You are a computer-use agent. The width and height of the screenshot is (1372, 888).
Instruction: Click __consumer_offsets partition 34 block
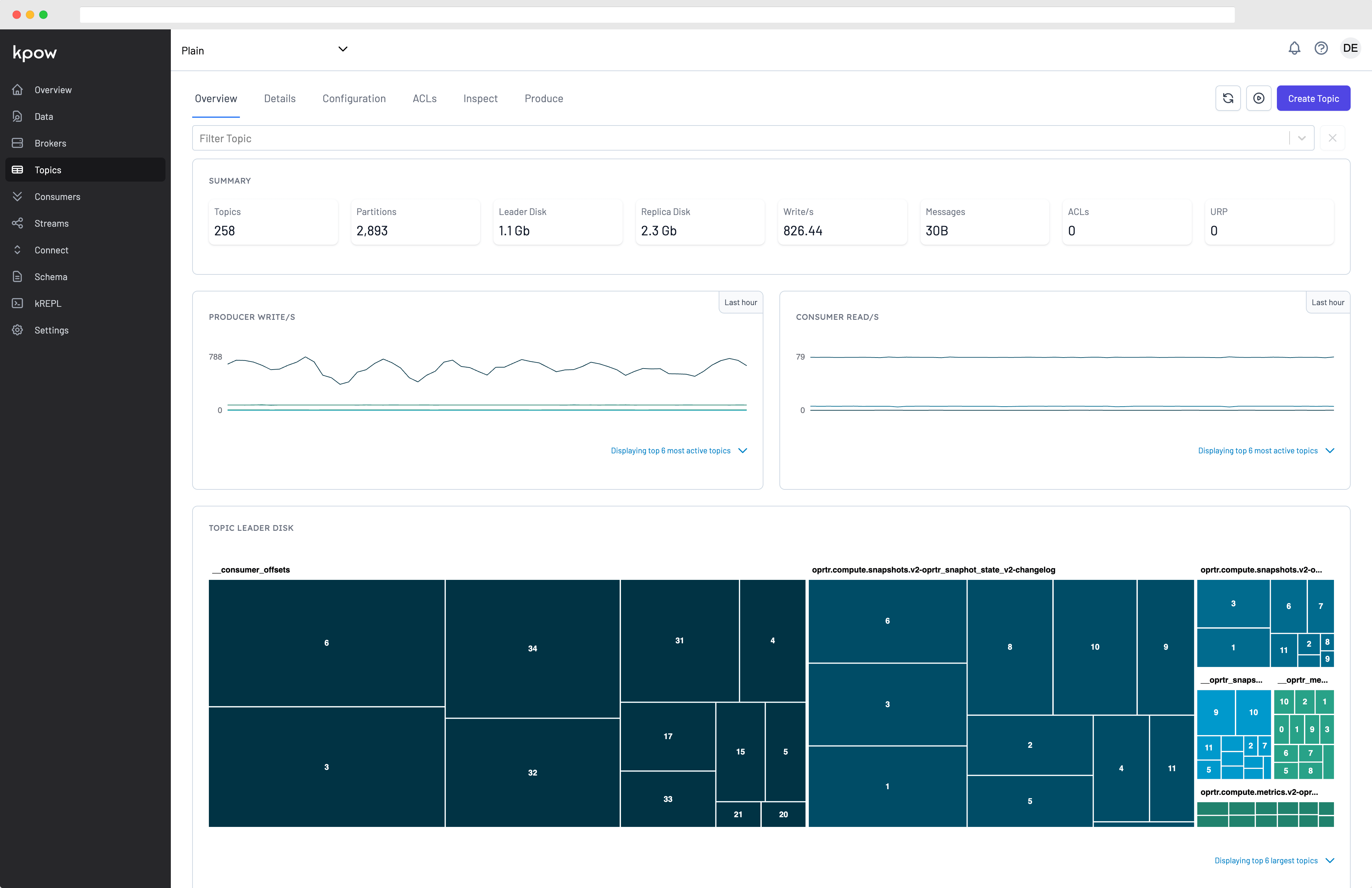532,649
